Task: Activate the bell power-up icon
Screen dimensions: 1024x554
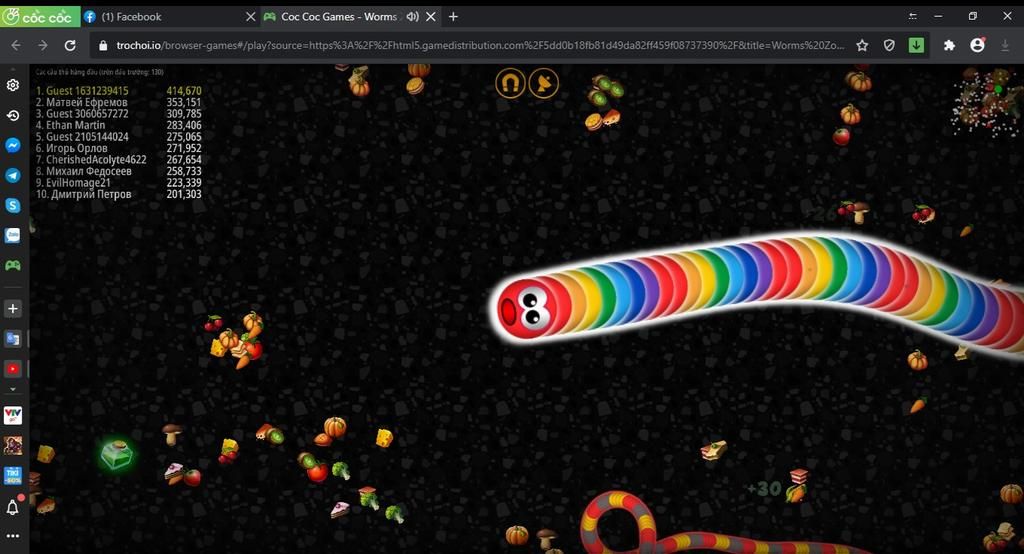Action: [x=543, y=84]
